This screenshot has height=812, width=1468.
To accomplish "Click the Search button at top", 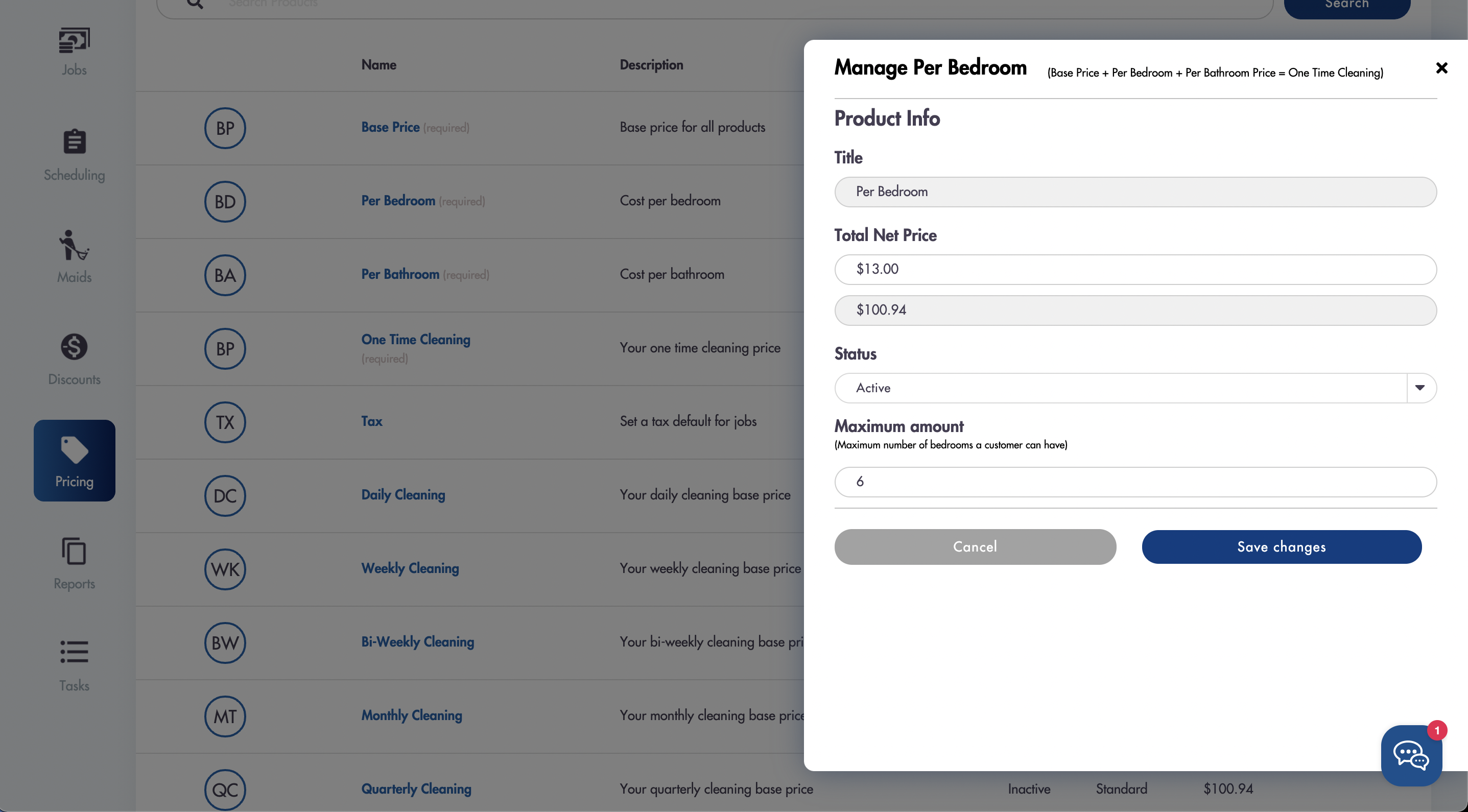I will pos(1346,6).
